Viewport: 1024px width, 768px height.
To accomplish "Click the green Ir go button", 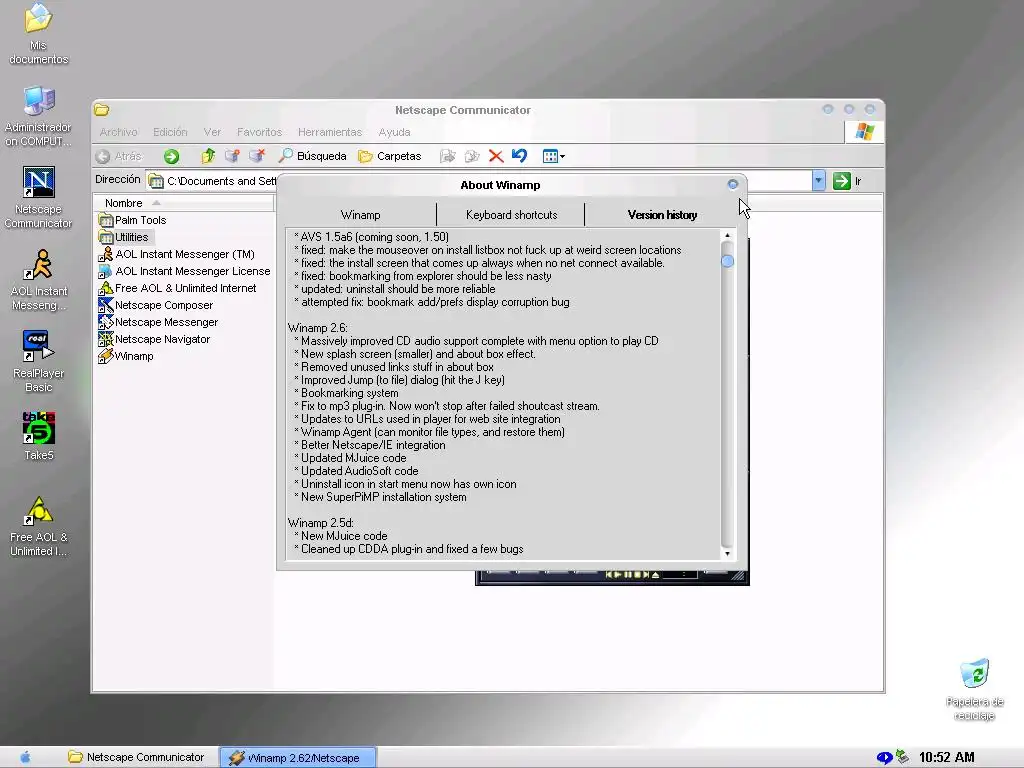I will pos(848,181).
